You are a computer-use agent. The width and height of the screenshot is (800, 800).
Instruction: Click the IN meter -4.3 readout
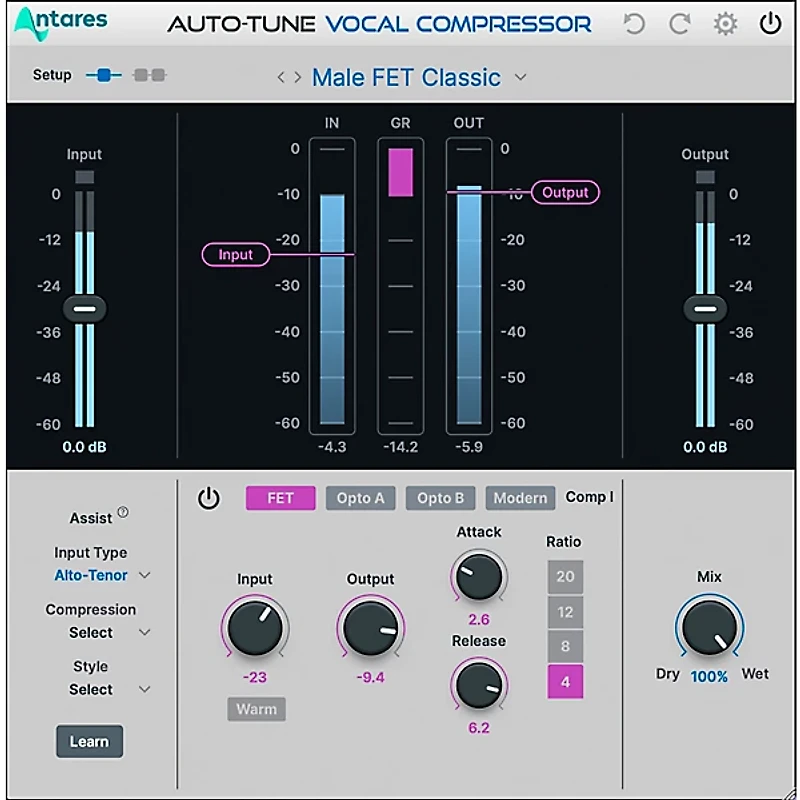click(x=332, y=447)
